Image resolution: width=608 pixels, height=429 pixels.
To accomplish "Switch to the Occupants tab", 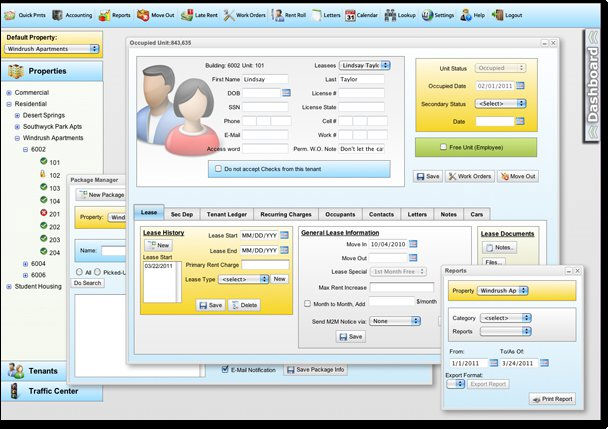I will click(340, 214).
